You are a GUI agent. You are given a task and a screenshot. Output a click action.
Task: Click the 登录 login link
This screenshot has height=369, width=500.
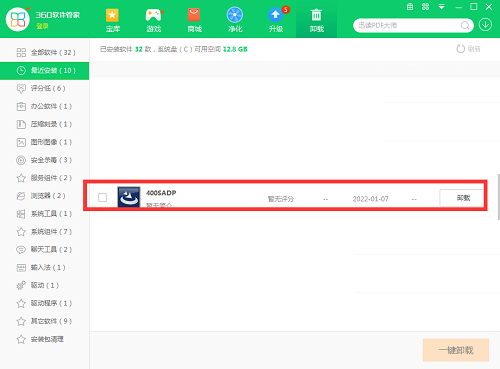(x=42, y=26)
